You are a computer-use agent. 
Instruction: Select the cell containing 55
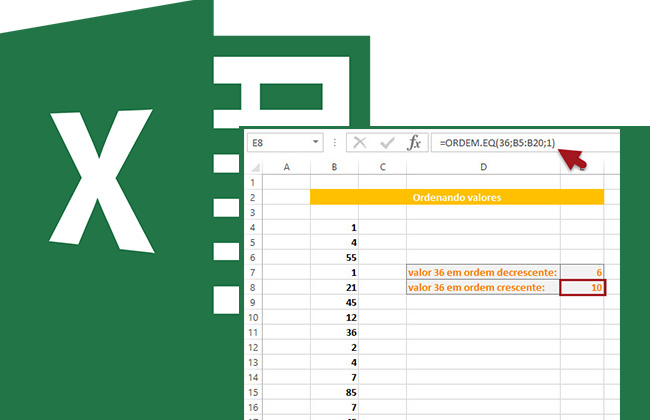(x=334, y=257)
